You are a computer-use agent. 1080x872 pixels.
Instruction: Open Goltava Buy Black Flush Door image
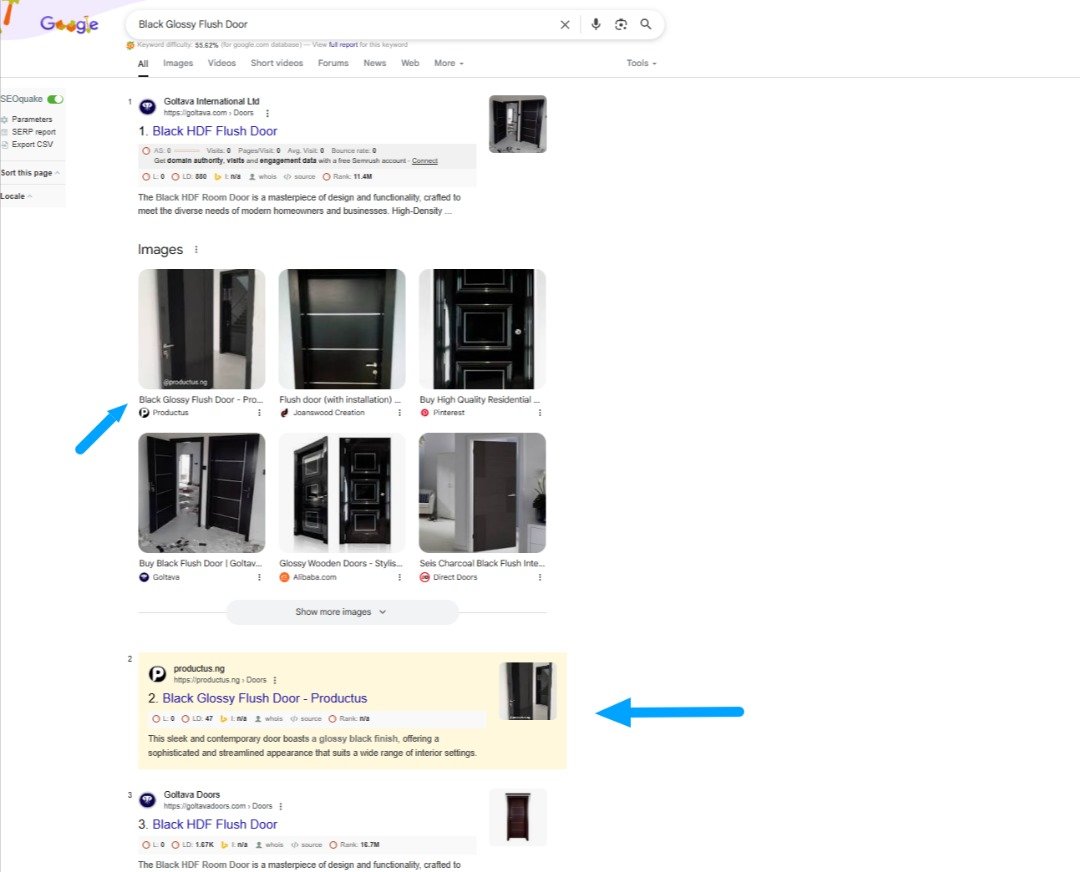click(201, 492)
